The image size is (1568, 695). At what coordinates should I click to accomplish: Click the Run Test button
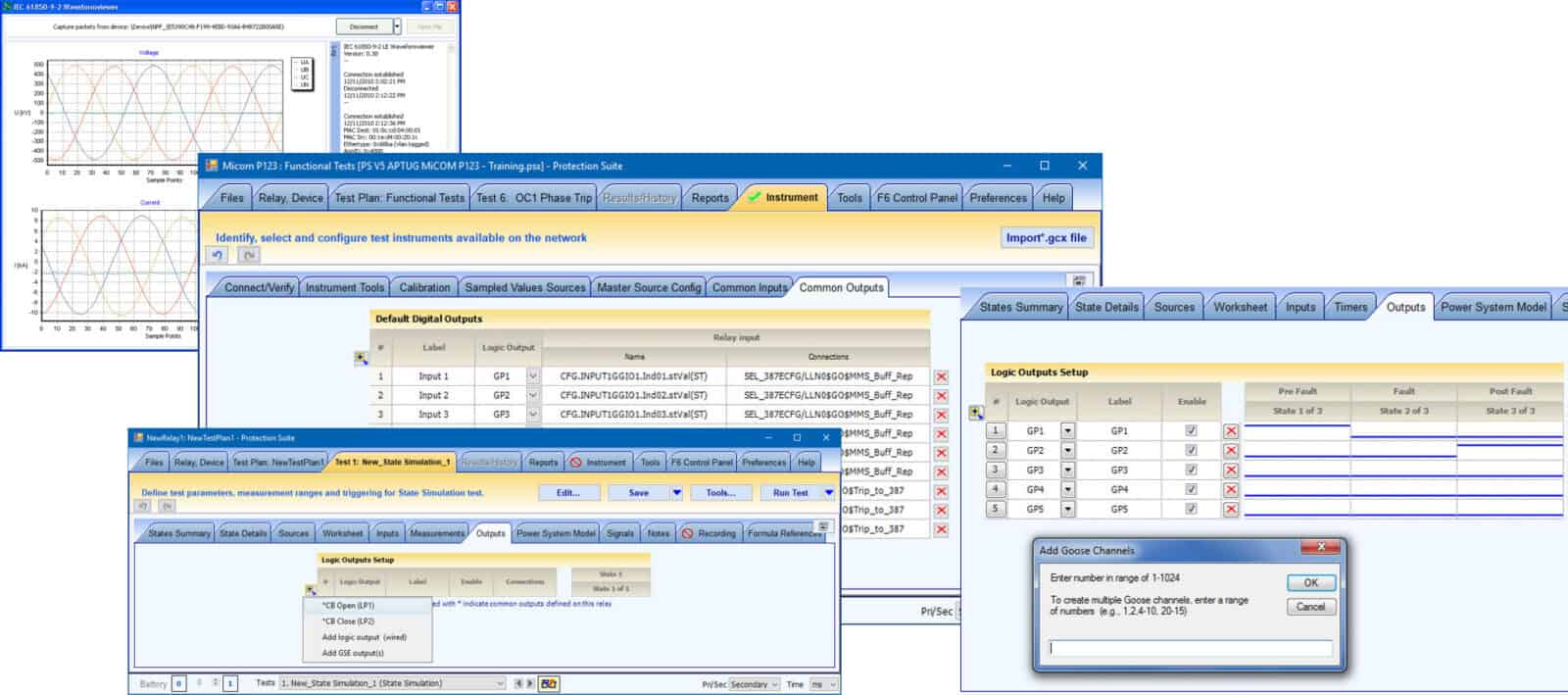point(791,493)
